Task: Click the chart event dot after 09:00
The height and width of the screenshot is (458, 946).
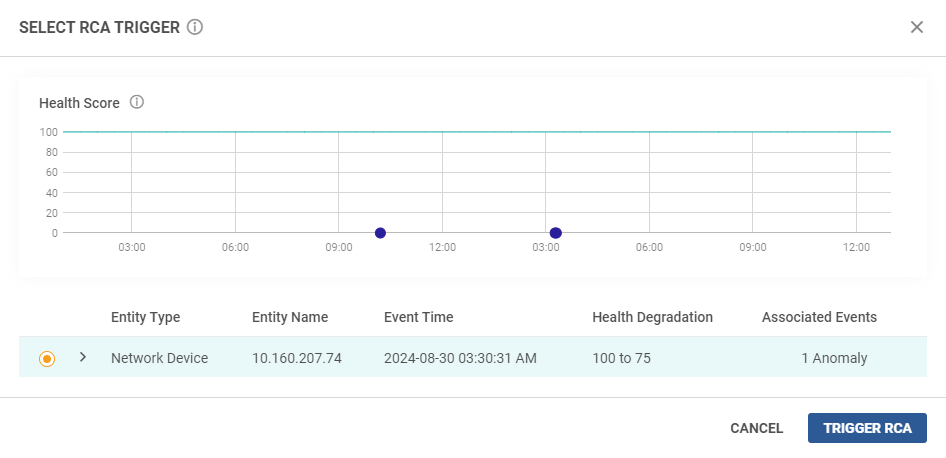Action: (380, 233)
